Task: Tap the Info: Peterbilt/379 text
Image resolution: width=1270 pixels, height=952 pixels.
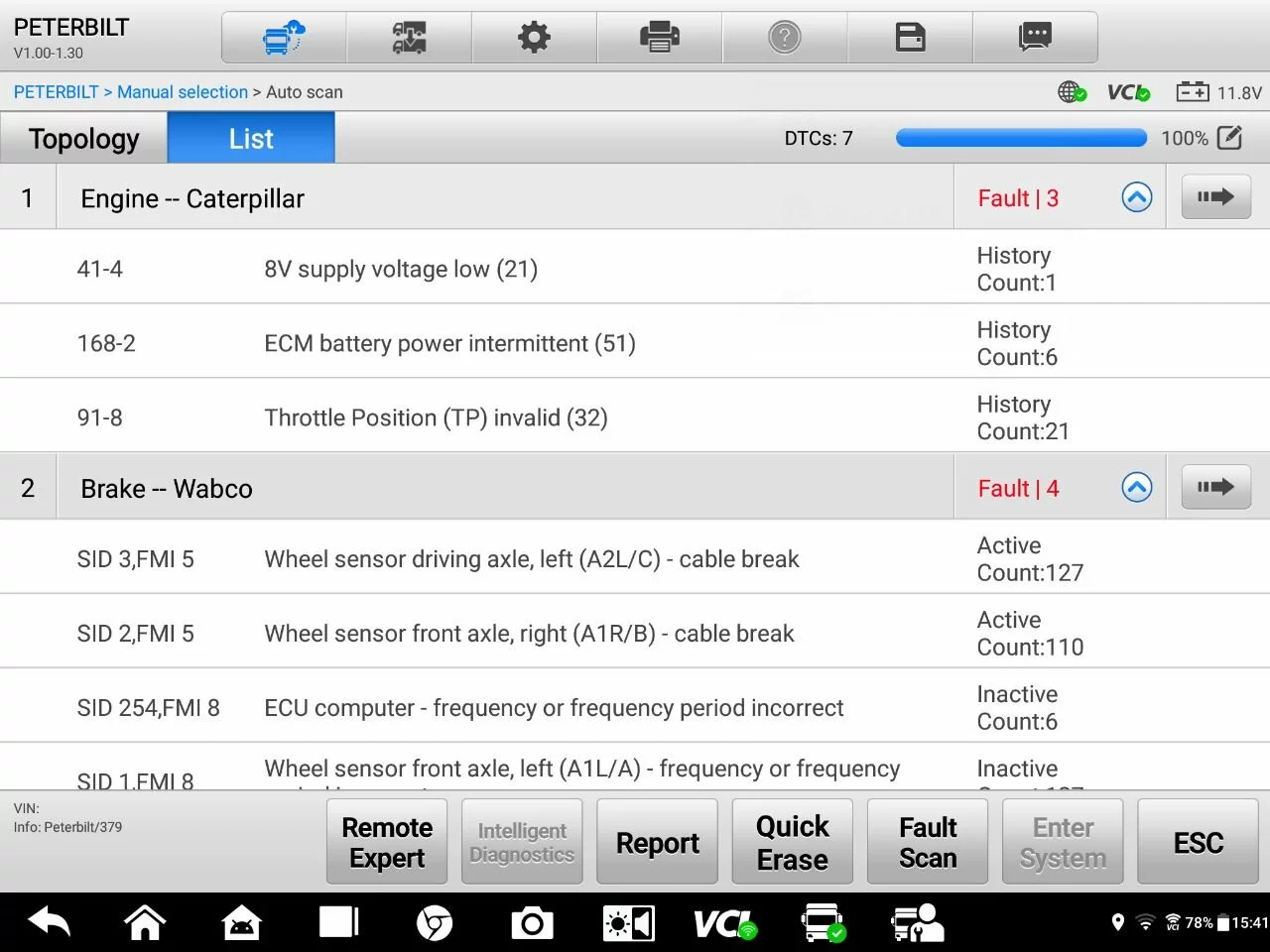Action: point(67,826)
